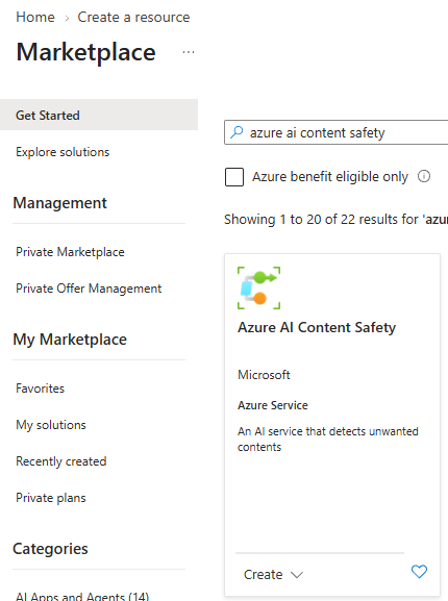This screenshot has height=601, width=448.
Task: Enable Azure benefit eligible only checkbox
Action: pyautogui.click(x=234, y=177)
